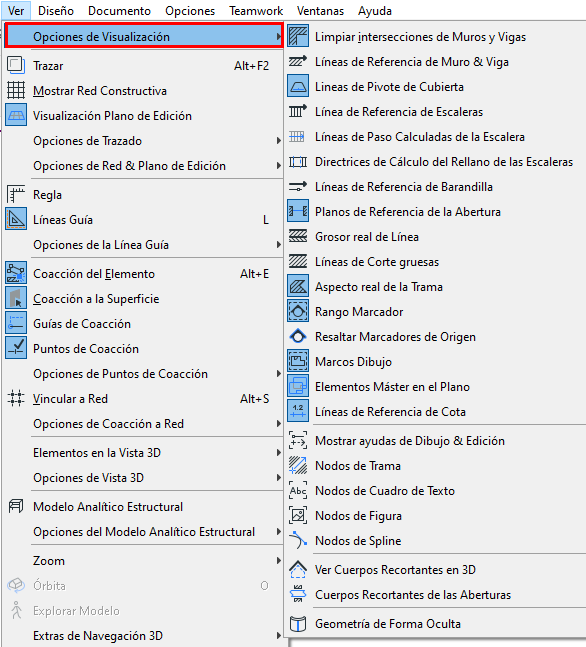
Task: Click the Líneas de Referencia de Barandilla icon
Action: point(298,187)
